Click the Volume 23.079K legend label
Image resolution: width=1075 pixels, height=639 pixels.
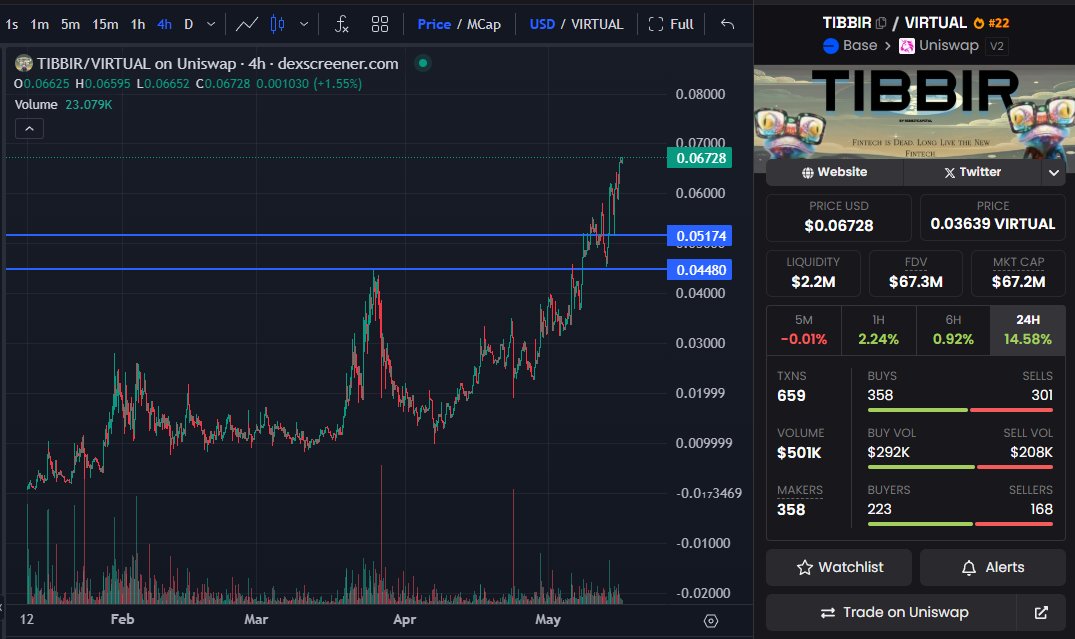[x=63, y=105]
